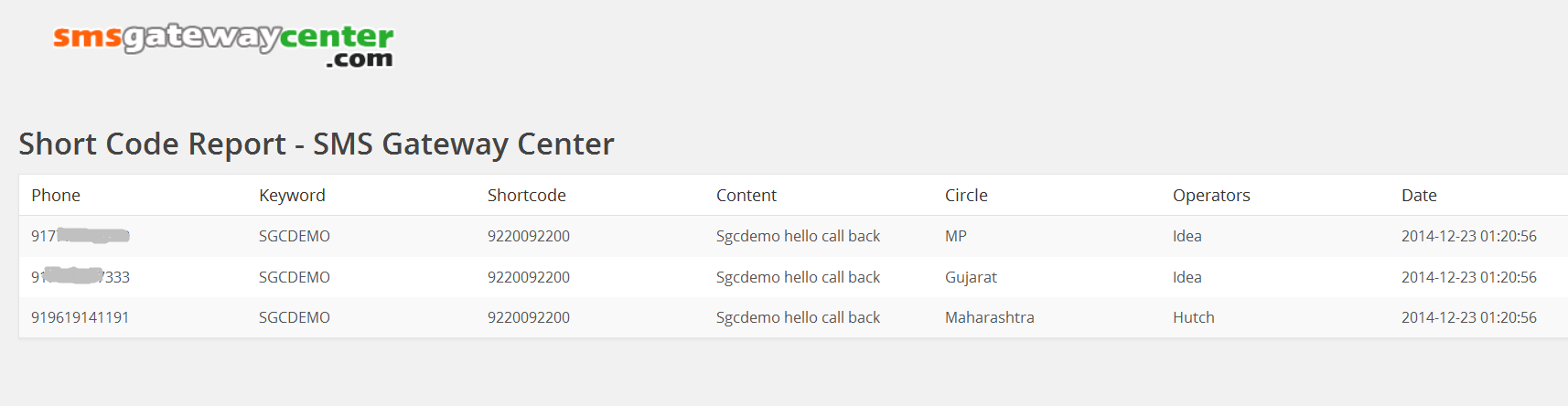Click the Short Code Report page heading
Screen dimensions: 1568x406
tap(317, 144)
